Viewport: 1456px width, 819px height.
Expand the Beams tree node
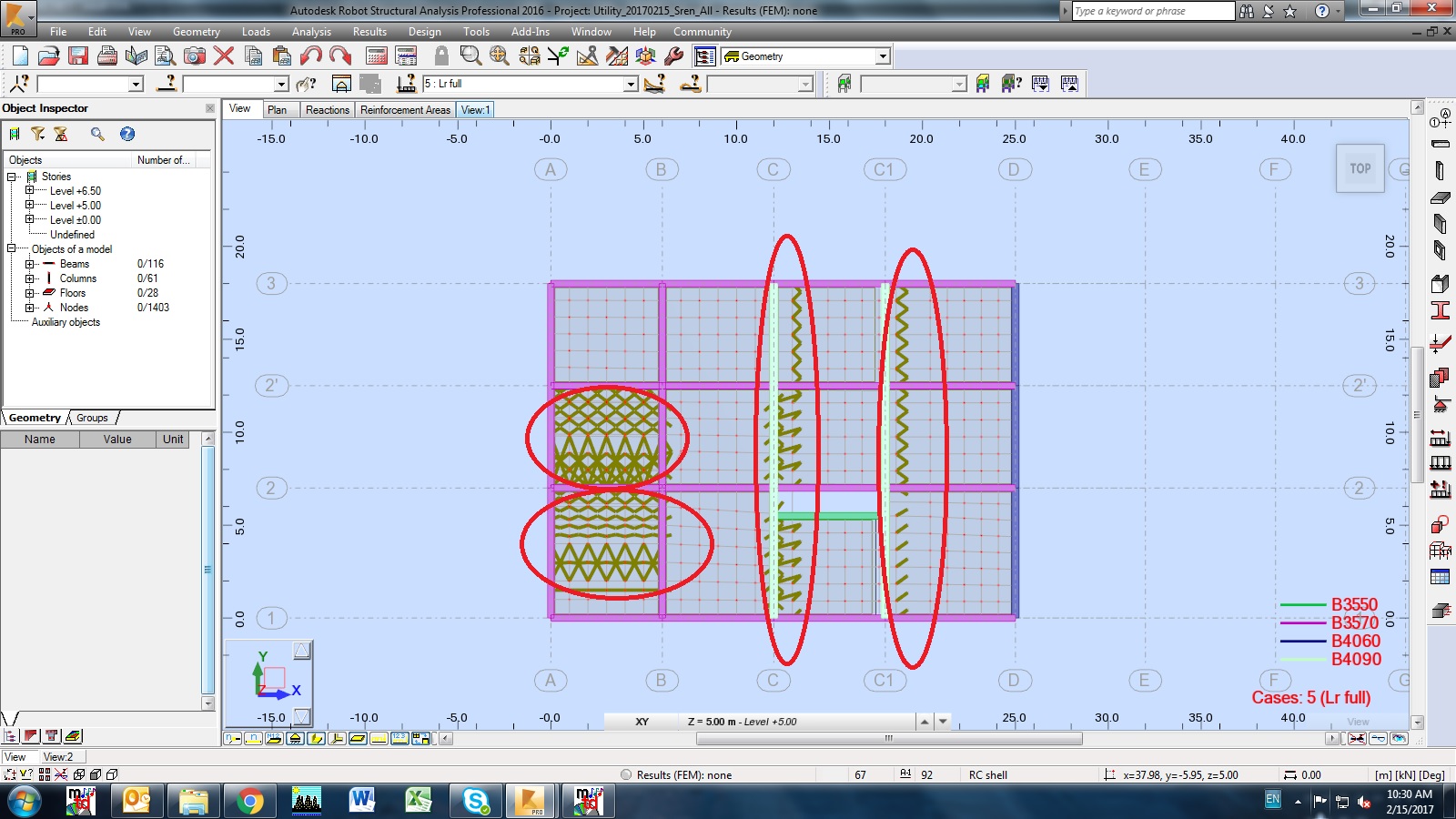(29, 264)
